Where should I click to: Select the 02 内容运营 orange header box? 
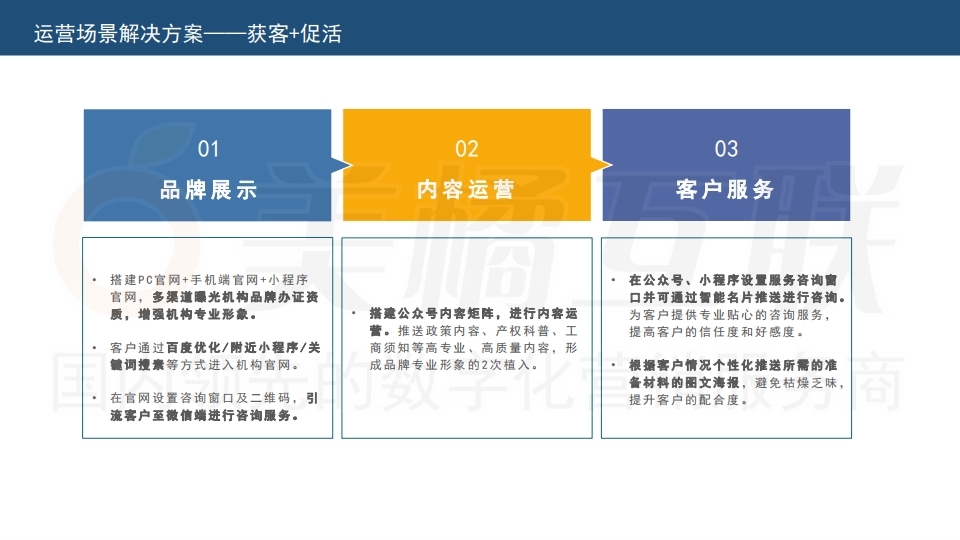pyautogui.click(x=467, y=165)
